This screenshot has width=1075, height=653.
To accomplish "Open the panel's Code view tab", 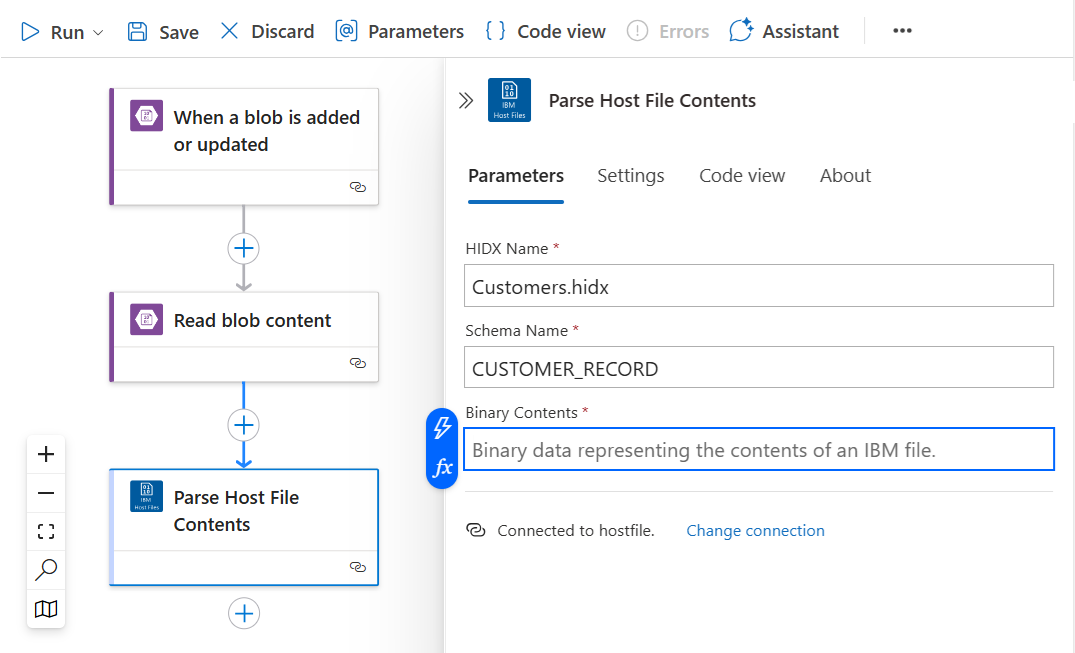I will point(742,176).
